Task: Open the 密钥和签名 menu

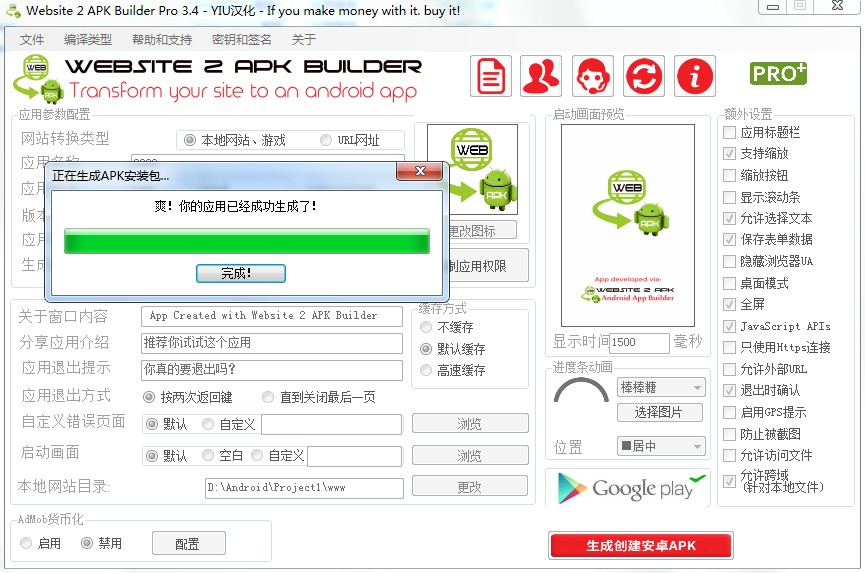Action: point(242,40)
